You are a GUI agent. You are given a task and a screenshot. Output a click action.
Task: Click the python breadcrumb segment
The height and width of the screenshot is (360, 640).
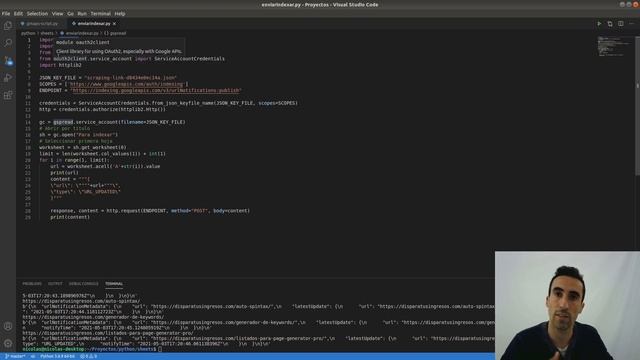pyautogui.click(x=28, y=33)
